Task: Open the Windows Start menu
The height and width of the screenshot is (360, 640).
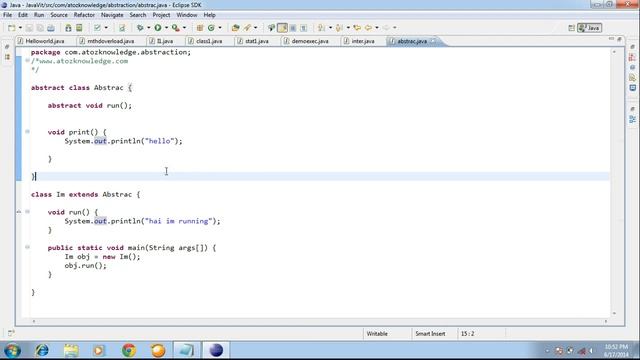Action: 12,350
